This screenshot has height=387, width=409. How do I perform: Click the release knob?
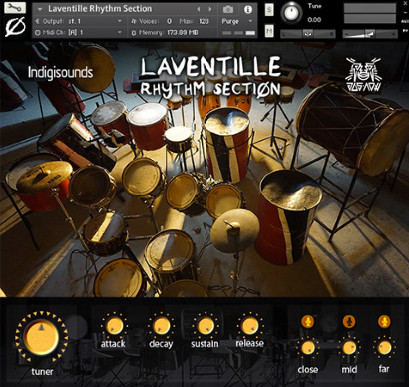point(249,325)
